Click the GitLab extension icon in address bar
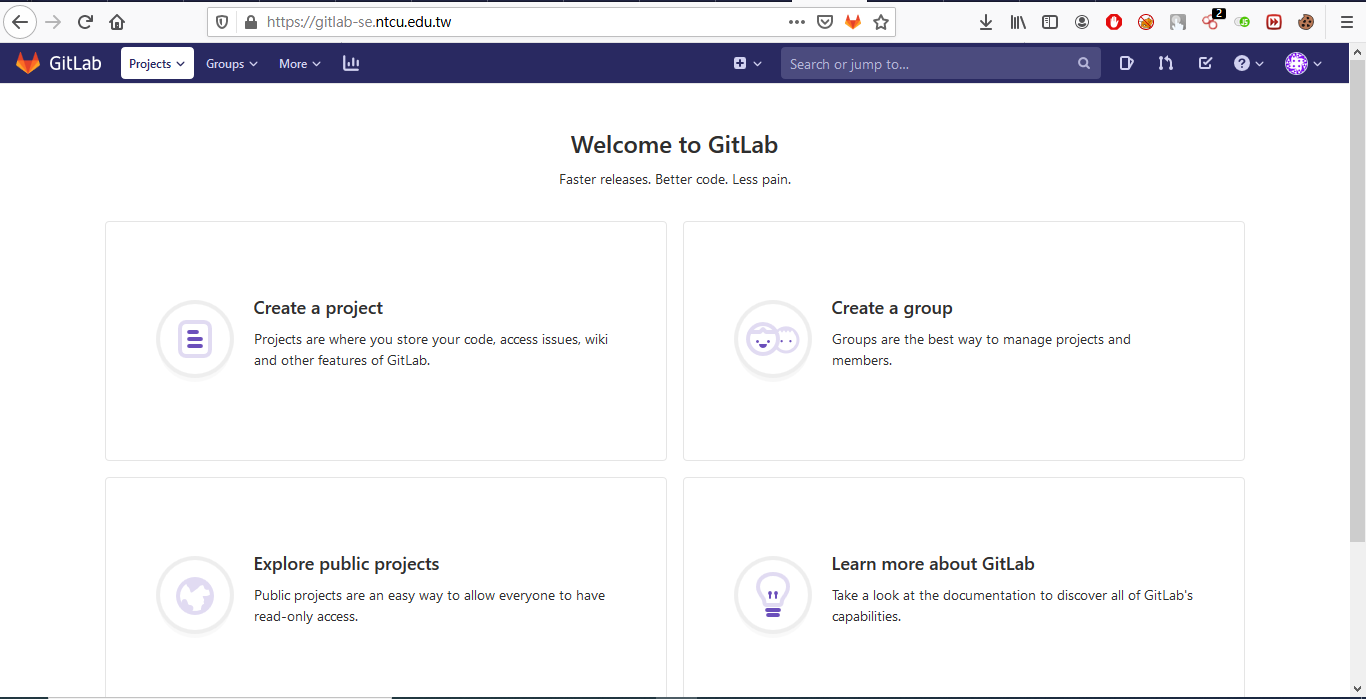Viewport: 1366px width, 699px height. point(853,22)
